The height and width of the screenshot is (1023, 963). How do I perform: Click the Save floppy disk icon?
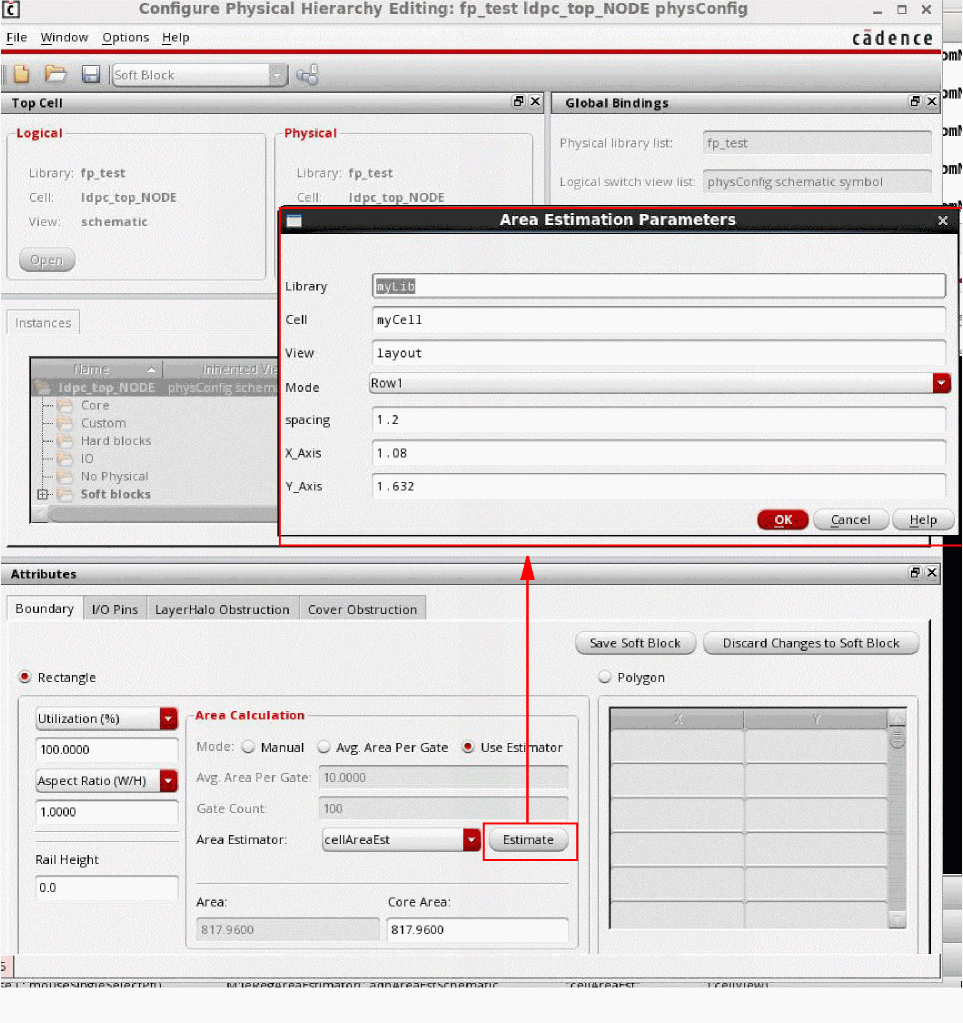90,75
